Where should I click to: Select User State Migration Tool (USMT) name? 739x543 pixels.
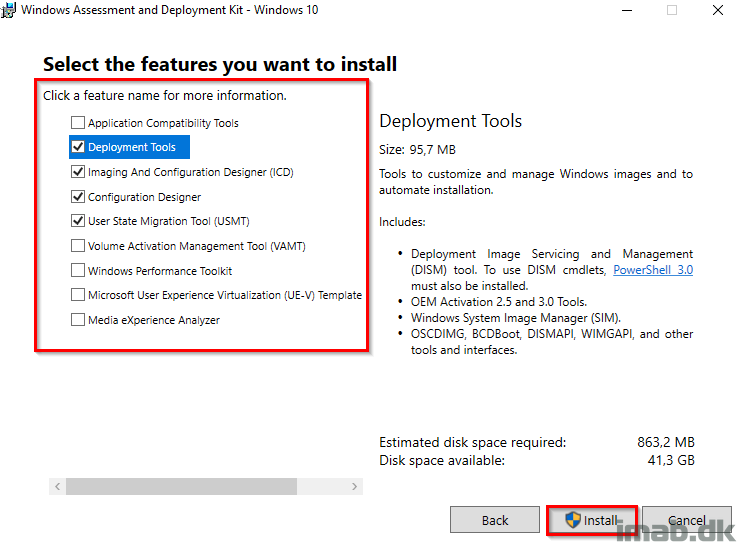169,221
